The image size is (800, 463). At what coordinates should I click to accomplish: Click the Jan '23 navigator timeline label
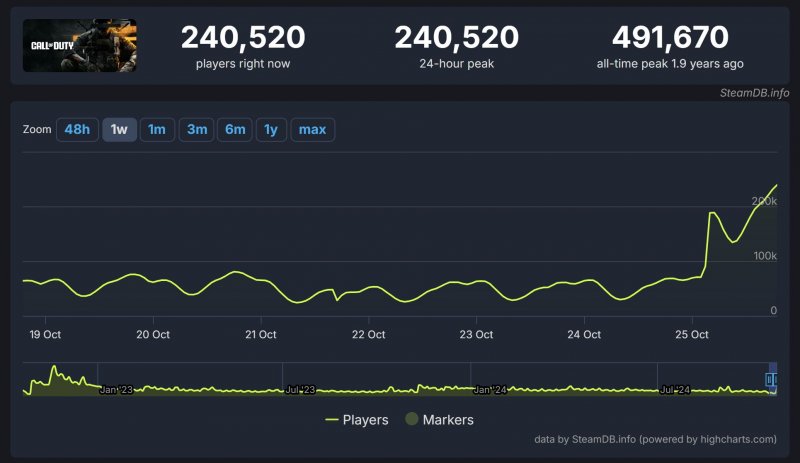[116, 390]
